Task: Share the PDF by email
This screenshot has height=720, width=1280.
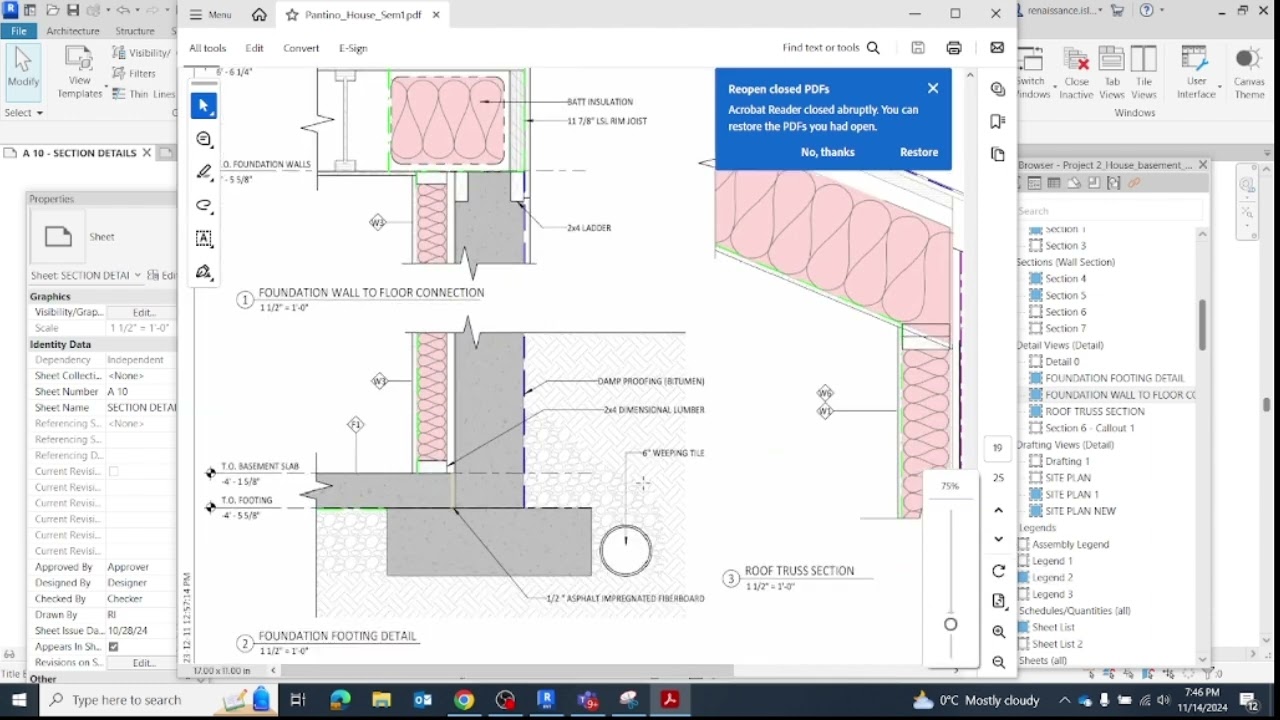Action: pyautogui.click(x=997, y=47)
